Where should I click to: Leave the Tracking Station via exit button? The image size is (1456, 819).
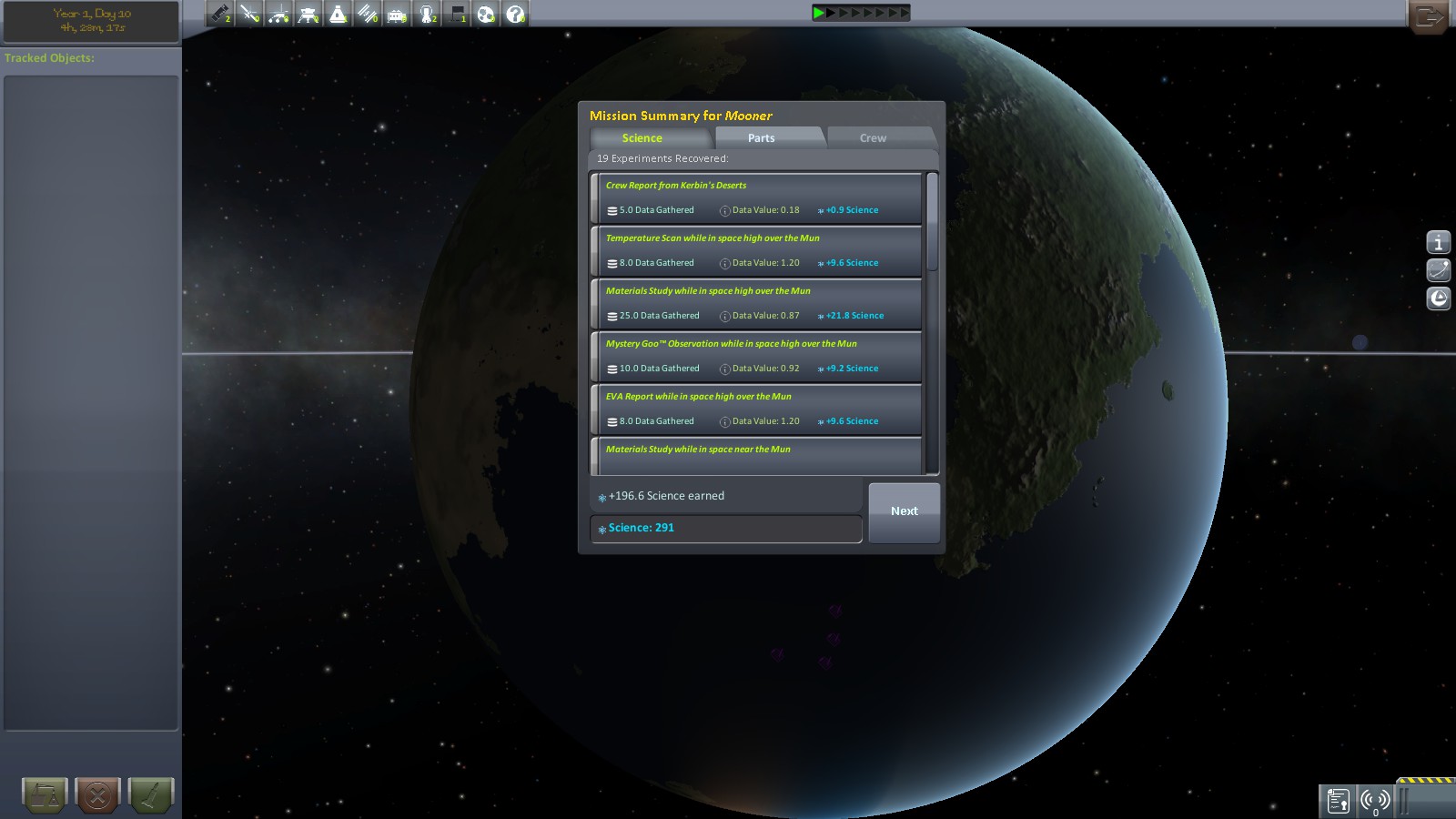tap(1429, 16)
